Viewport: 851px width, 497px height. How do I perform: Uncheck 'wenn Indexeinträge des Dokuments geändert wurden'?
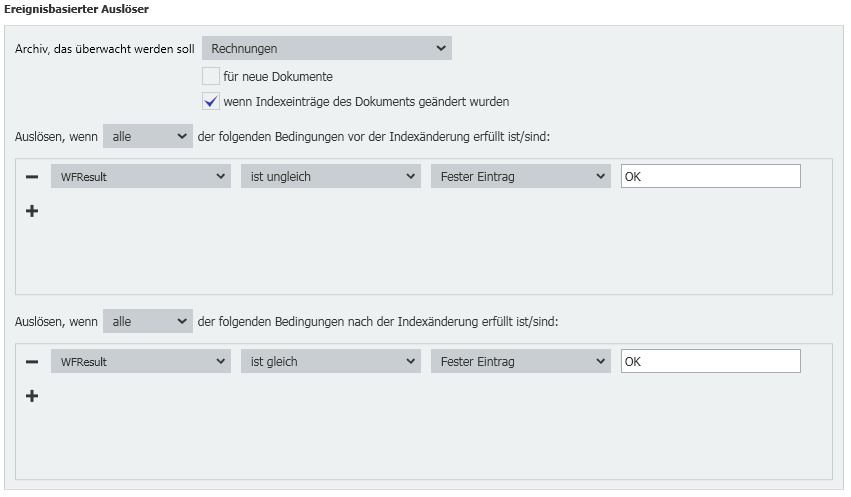click(x=210, y=101)
